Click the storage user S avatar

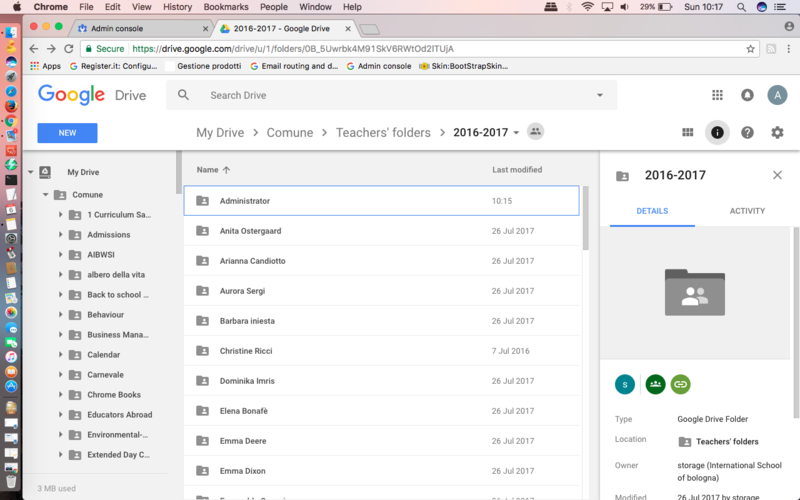coord(625,384)
